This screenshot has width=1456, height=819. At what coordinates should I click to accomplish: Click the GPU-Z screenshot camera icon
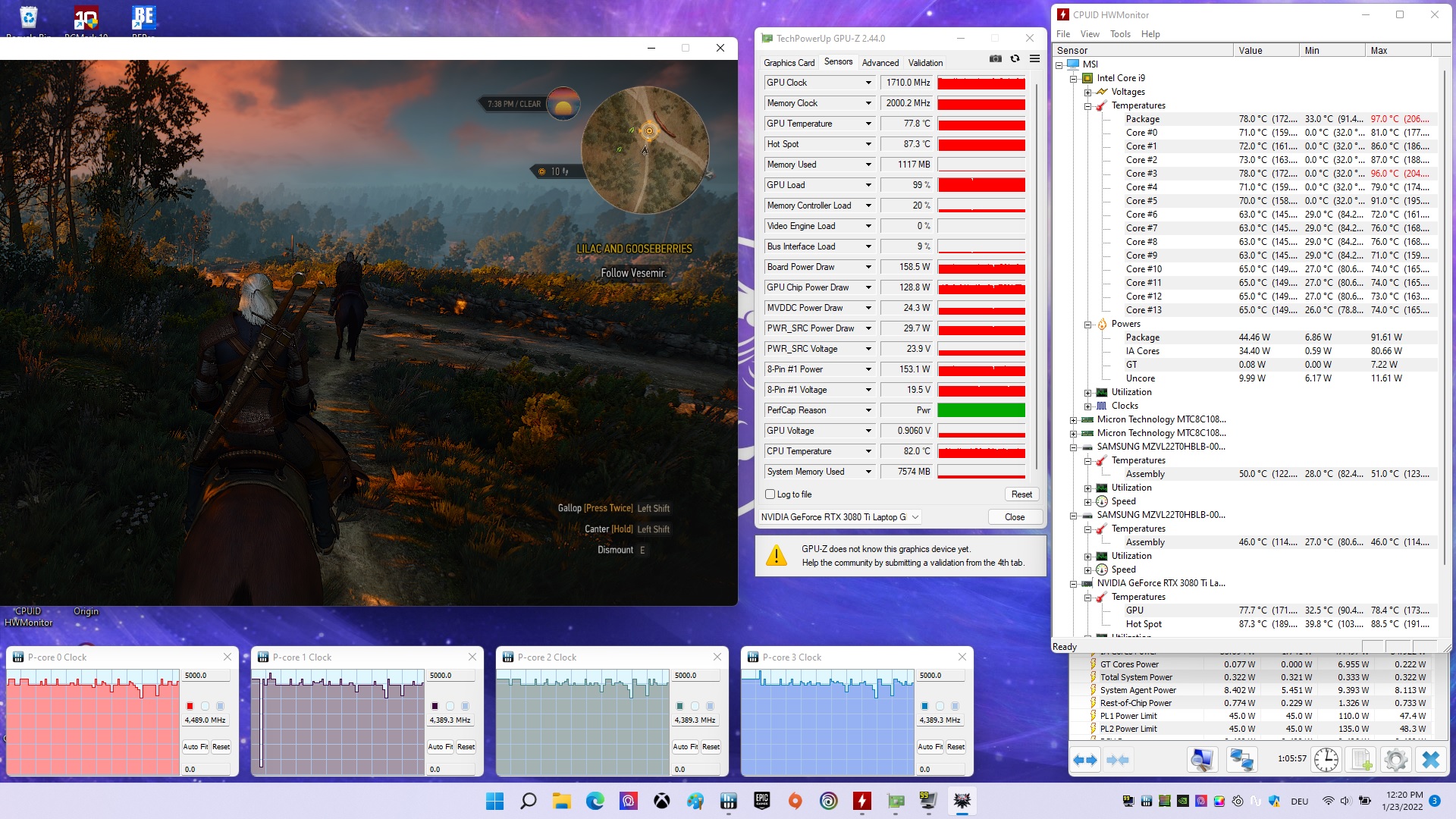tap(995, 59)
